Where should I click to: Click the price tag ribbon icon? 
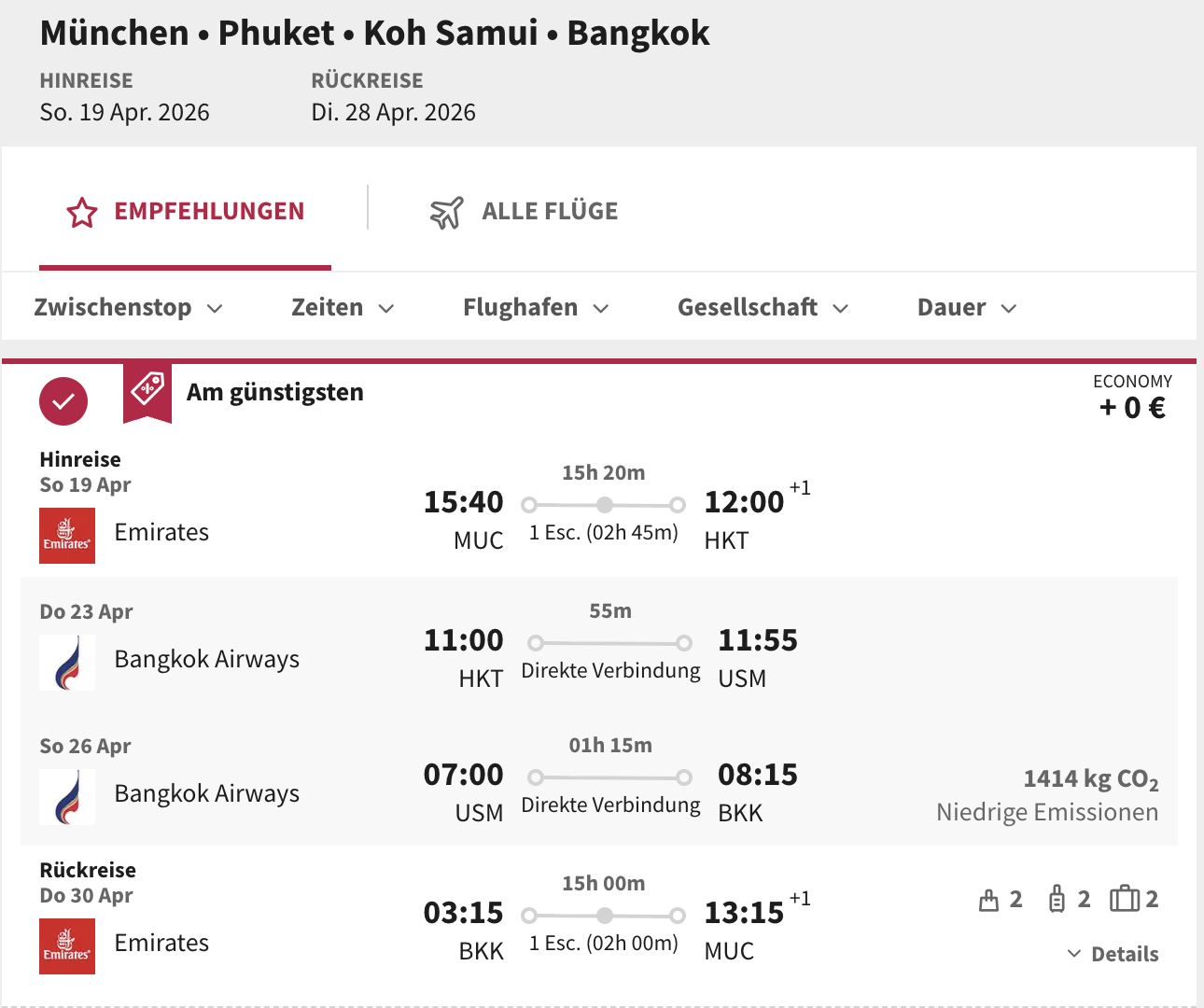pos(147,389)
